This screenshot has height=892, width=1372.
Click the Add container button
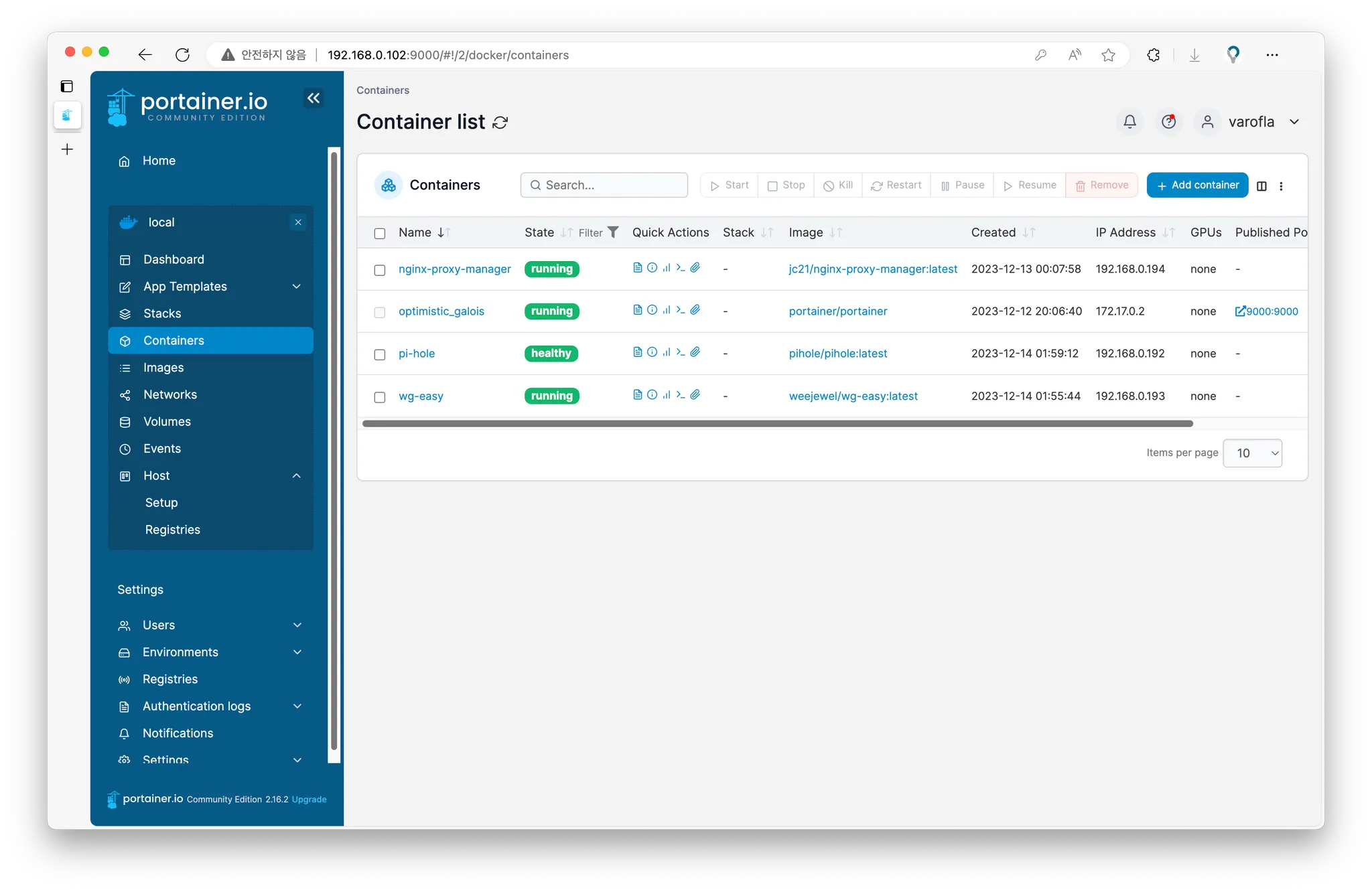tap(1197, 185)
